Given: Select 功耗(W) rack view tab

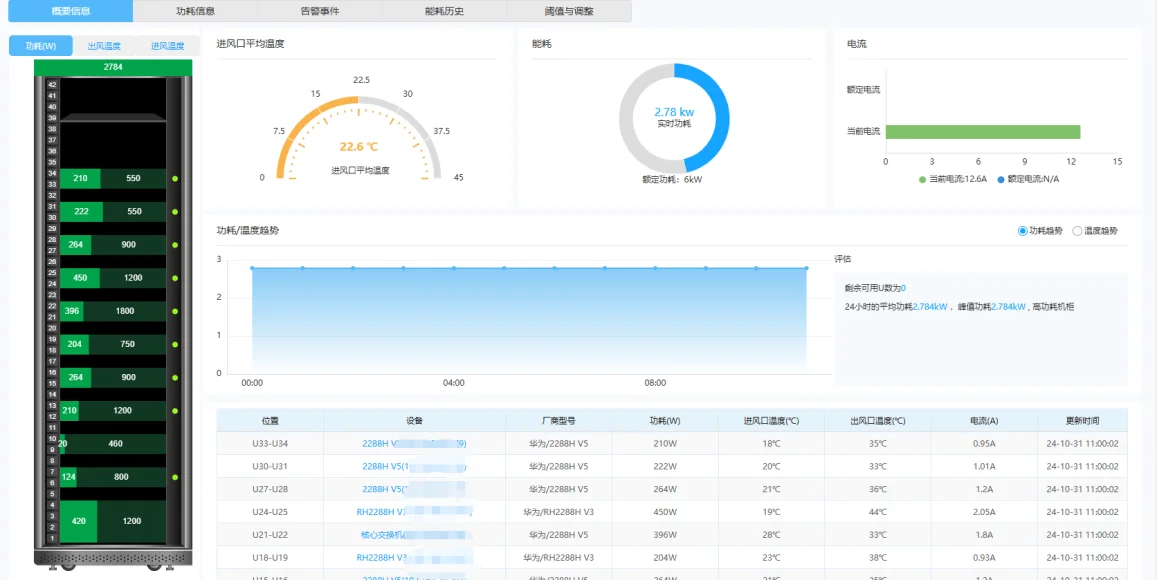Looking at the screenshot, I should (x=41, y=46).
